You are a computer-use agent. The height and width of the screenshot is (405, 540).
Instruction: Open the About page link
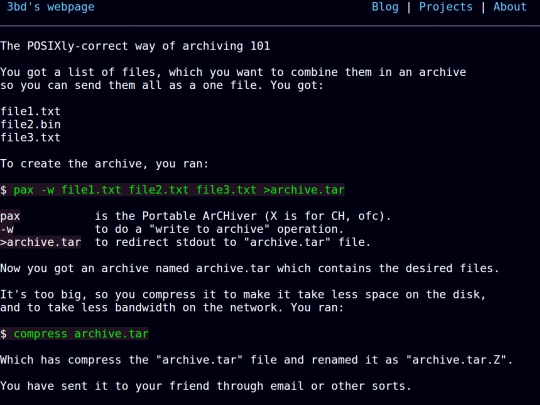(x=510, y=7)
